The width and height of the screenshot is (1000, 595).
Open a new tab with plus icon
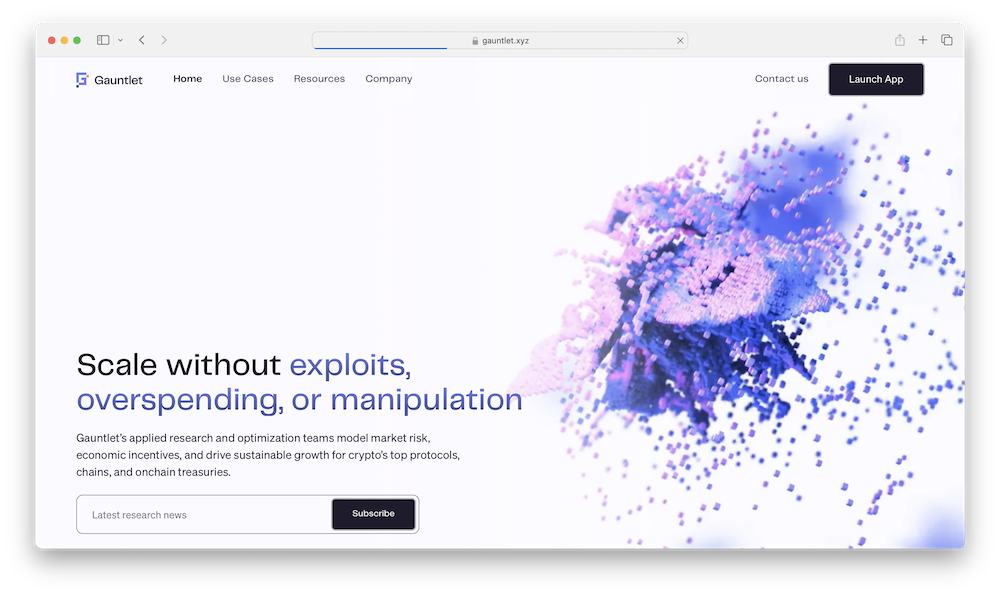click(922, 40)
